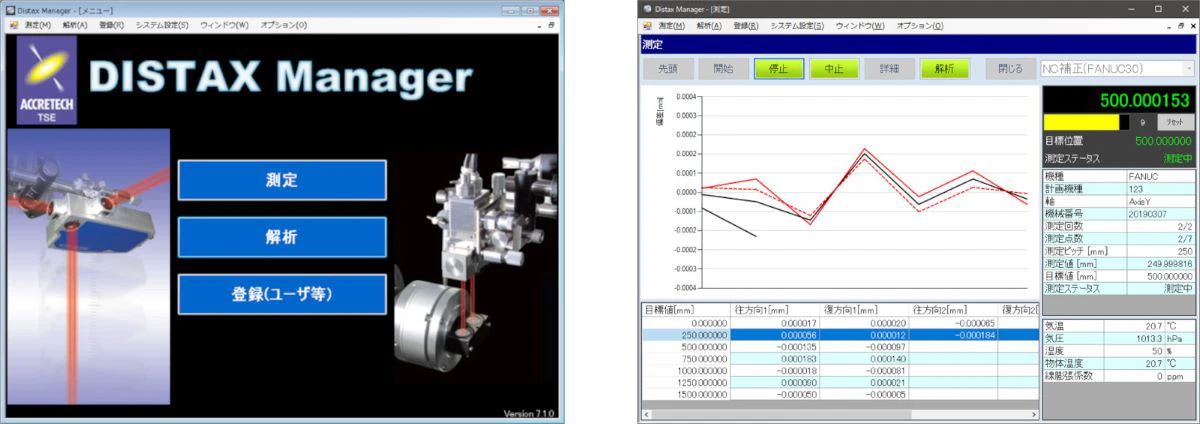Click the title bar icon of the 測定 window
Viewport: 1200px width, 424px height.
point(646,8)
